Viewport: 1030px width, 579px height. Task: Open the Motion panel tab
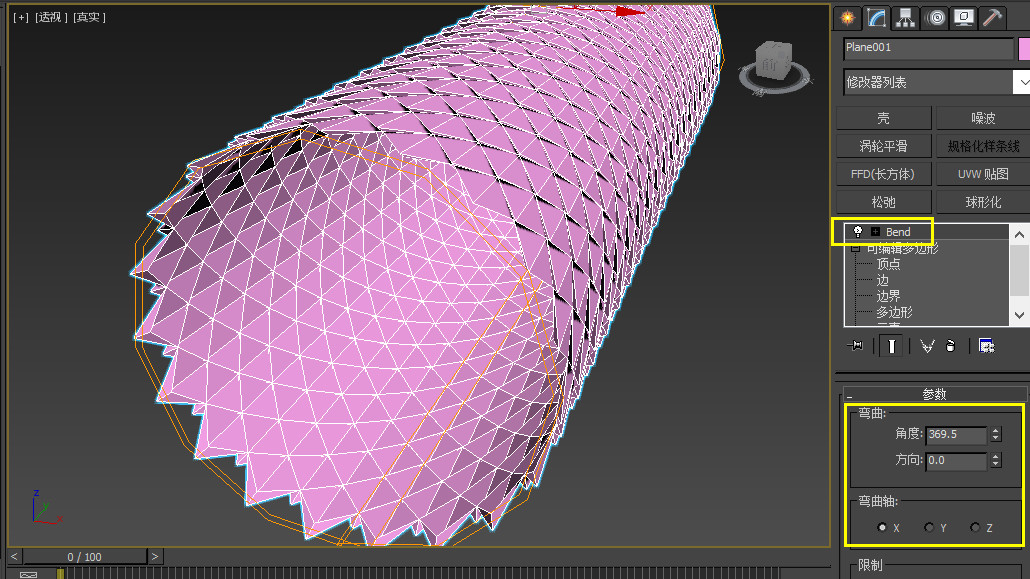pos(935,18)
